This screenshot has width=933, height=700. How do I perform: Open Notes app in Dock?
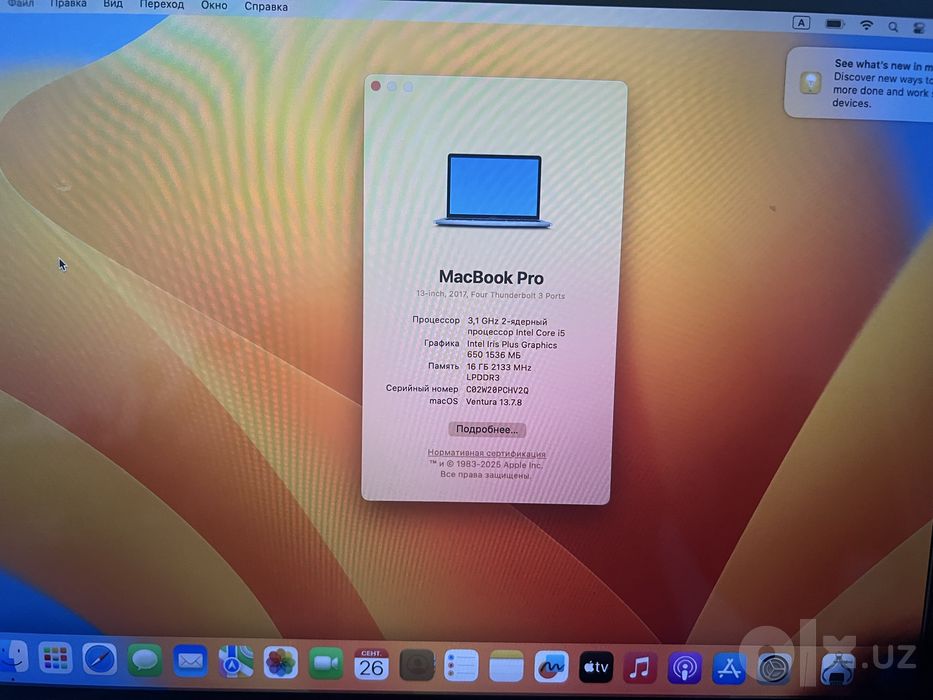(506, 666)
